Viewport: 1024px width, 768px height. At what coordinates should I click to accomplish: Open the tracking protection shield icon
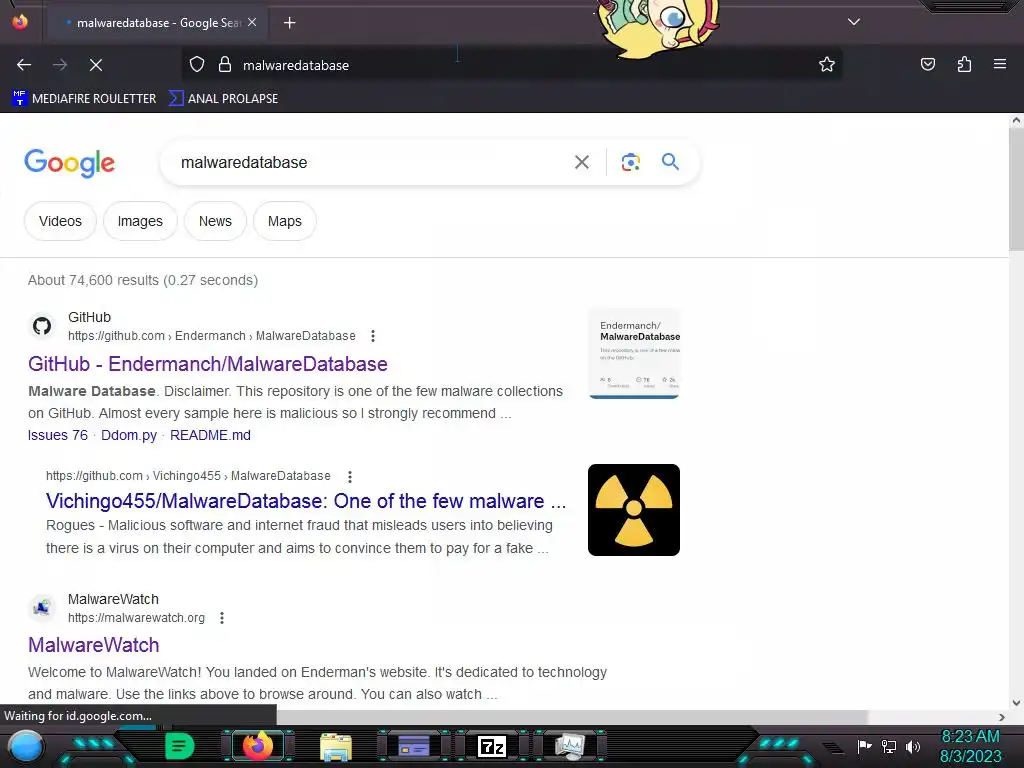(x=197, y=65)
